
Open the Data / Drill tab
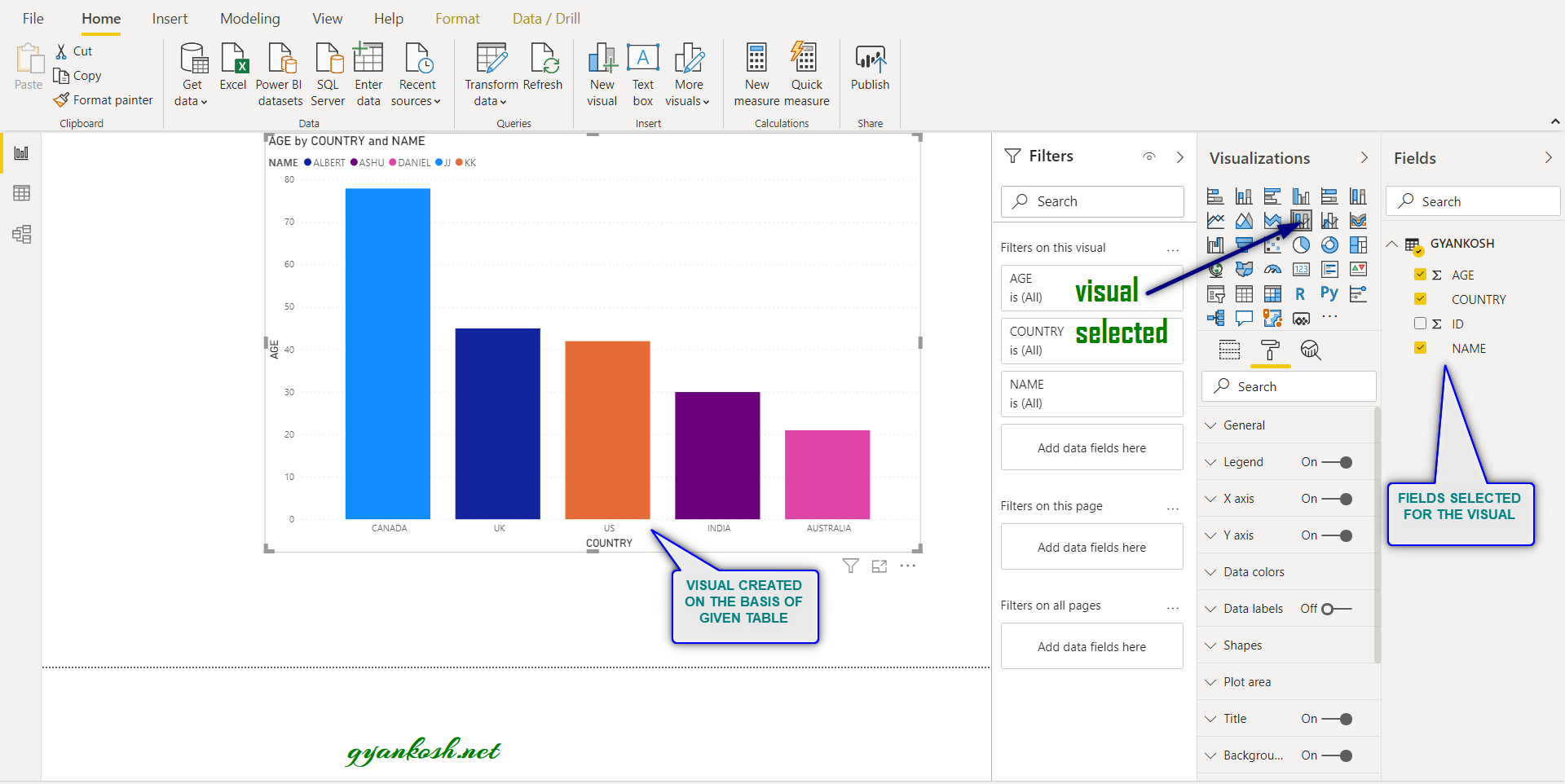point(546,19)
